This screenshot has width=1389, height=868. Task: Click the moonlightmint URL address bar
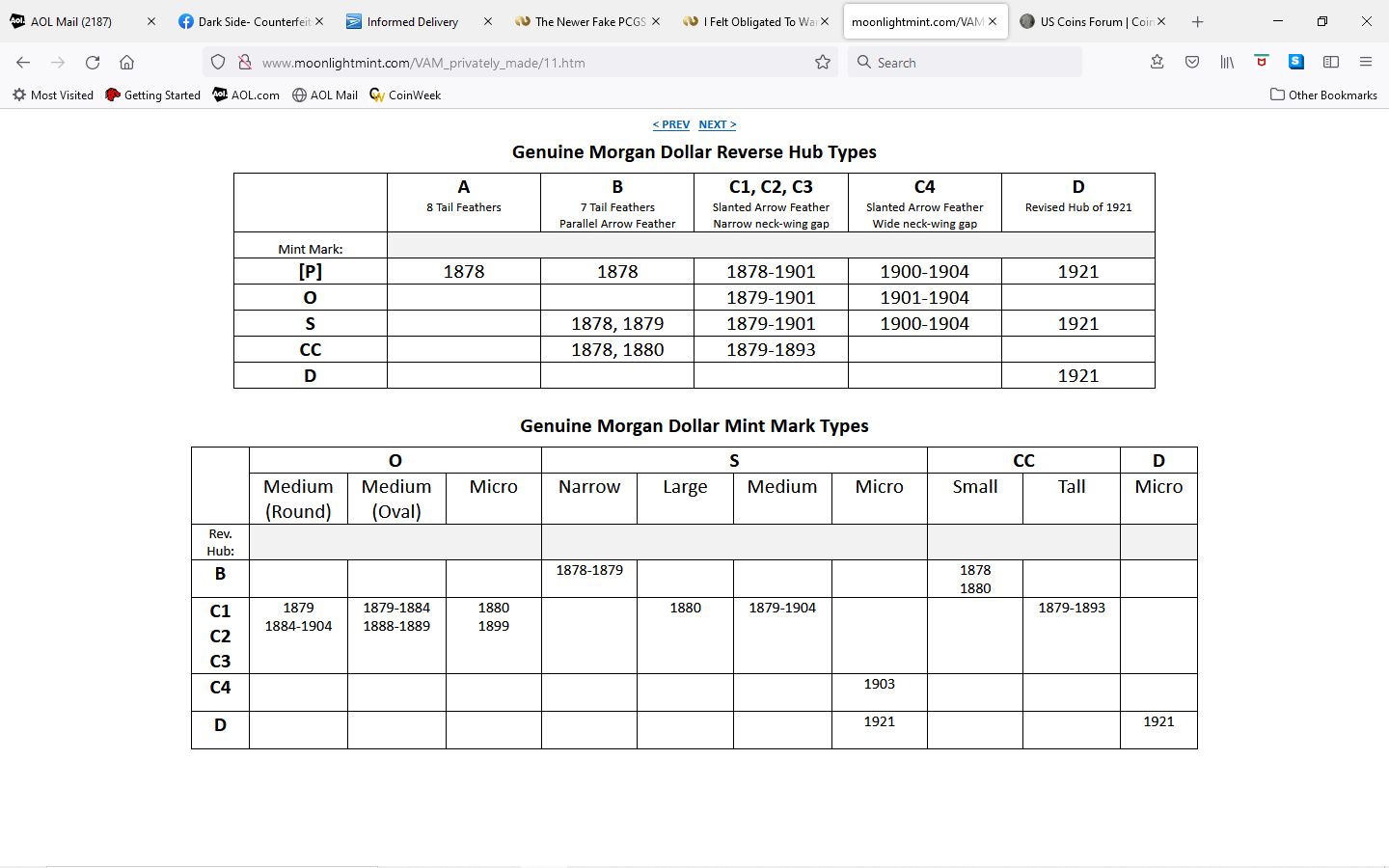tap(521, 63)
